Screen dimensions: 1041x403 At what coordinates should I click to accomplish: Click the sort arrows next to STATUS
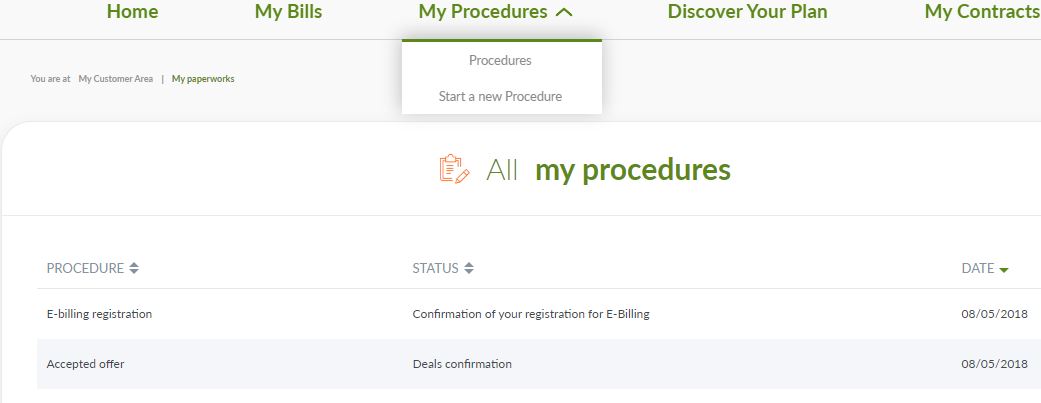pyautogui.click(x=469, y=268)
